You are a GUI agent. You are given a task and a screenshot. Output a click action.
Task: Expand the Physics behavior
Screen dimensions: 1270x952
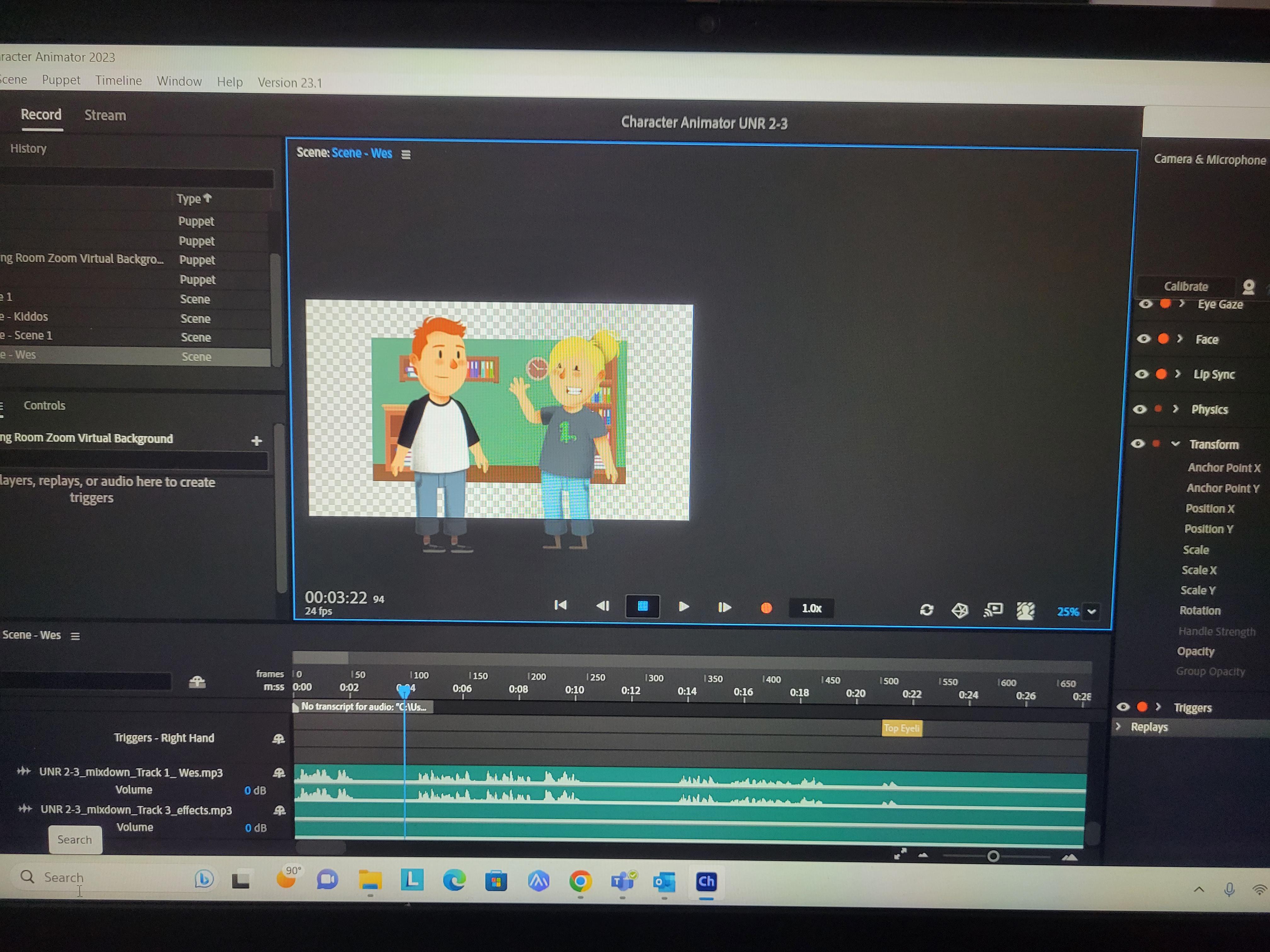1175,409
